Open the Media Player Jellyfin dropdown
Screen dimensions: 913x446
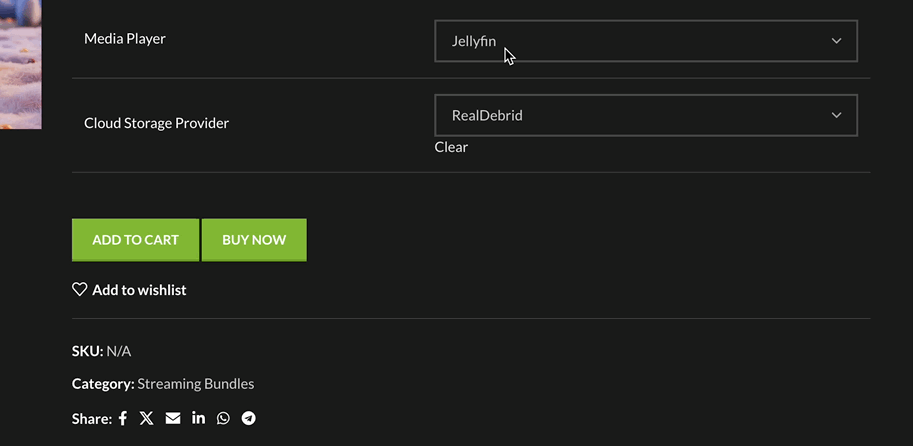(x=646, y=41)
